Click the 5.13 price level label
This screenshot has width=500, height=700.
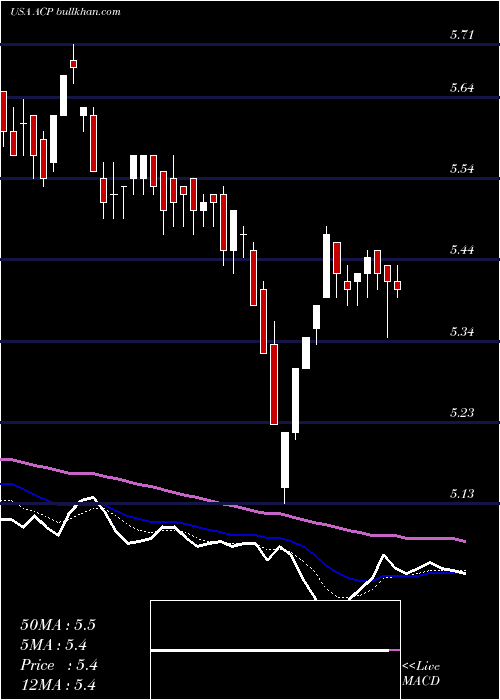462,493
